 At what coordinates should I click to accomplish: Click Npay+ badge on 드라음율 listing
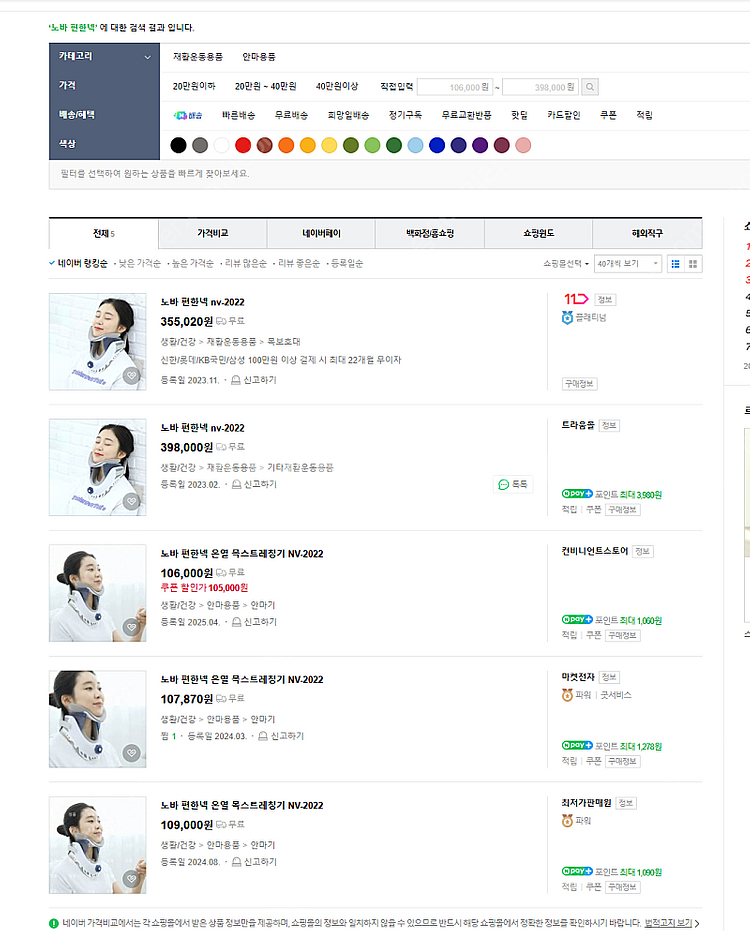577,494
